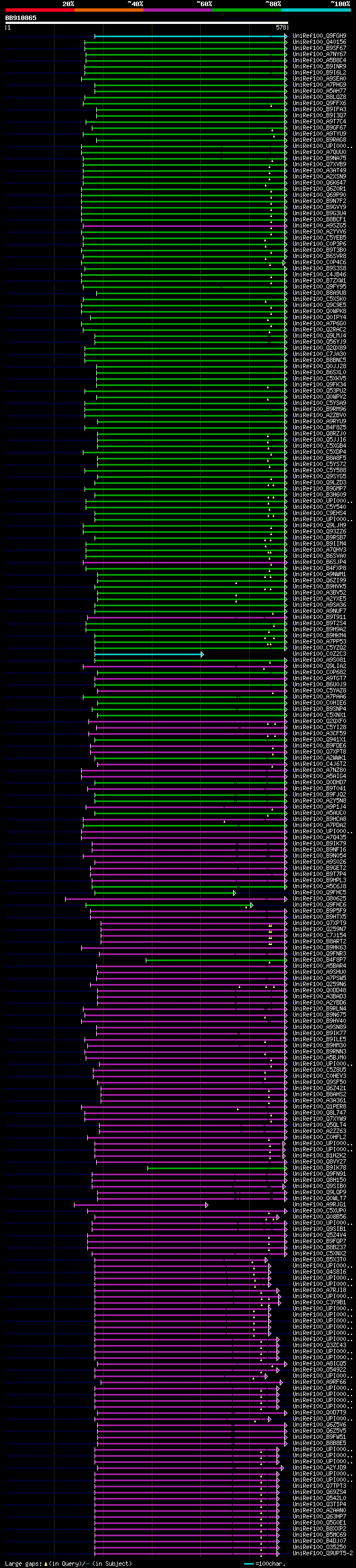
Task: Select hit label UniRef100_A5C6J8
Action: click(x=319, y=886)
